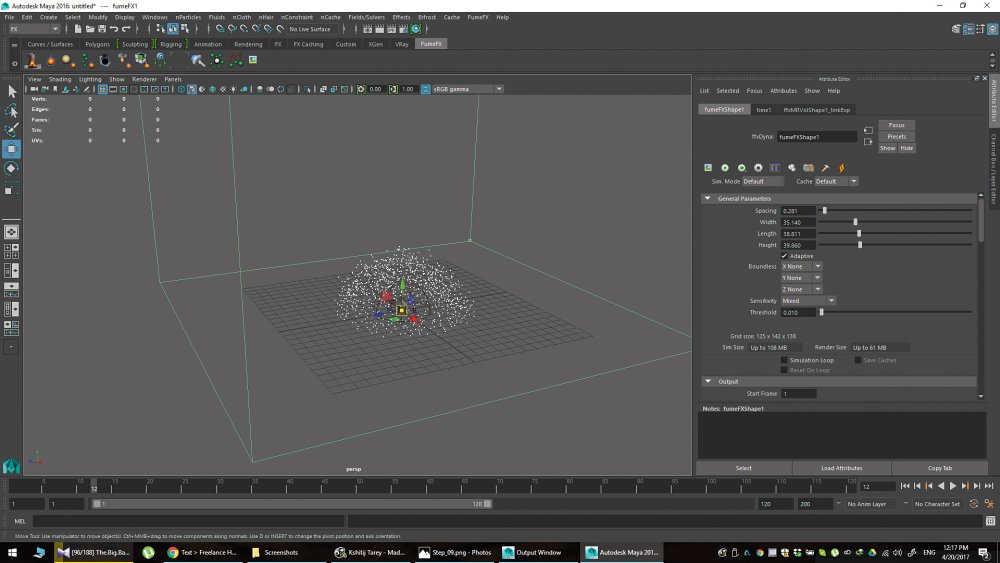
Task: Toggle the viewport gamma view transform icon
Action: pos(425,89)
